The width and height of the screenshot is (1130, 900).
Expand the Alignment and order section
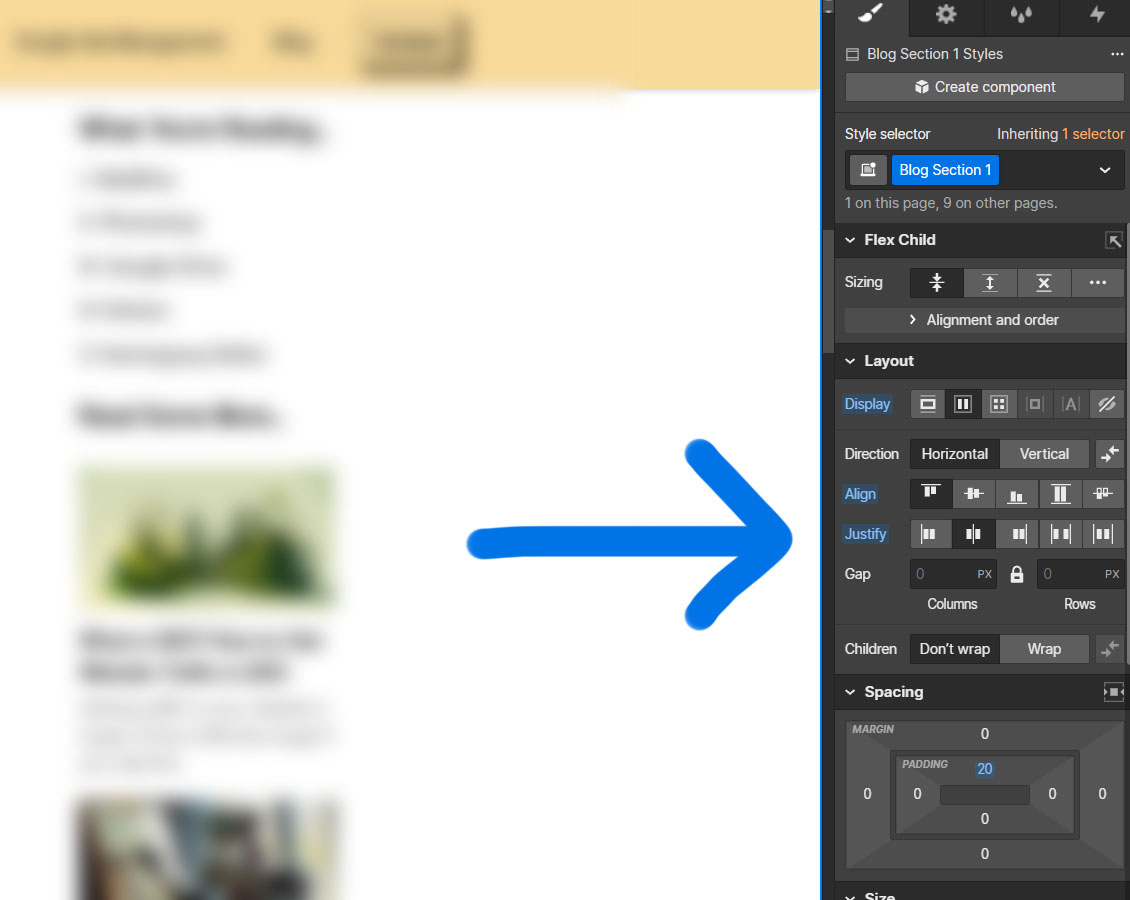[x=985, y=320]
